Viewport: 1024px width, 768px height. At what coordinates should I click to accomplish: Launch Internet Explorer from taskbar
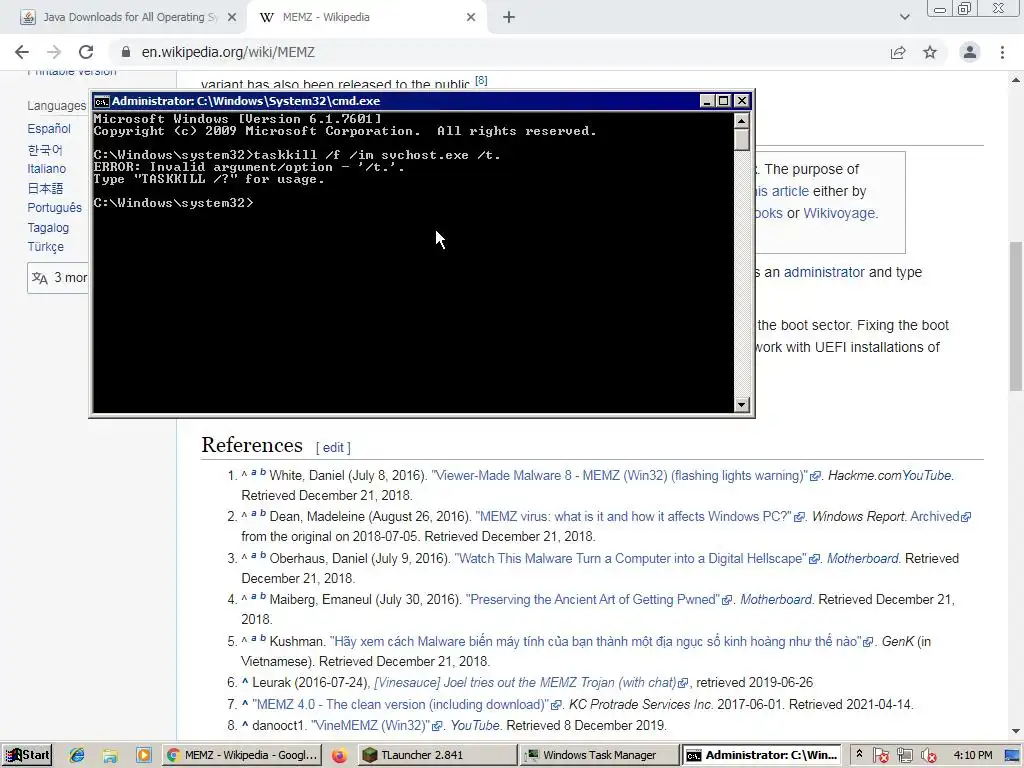click(77, 755)
